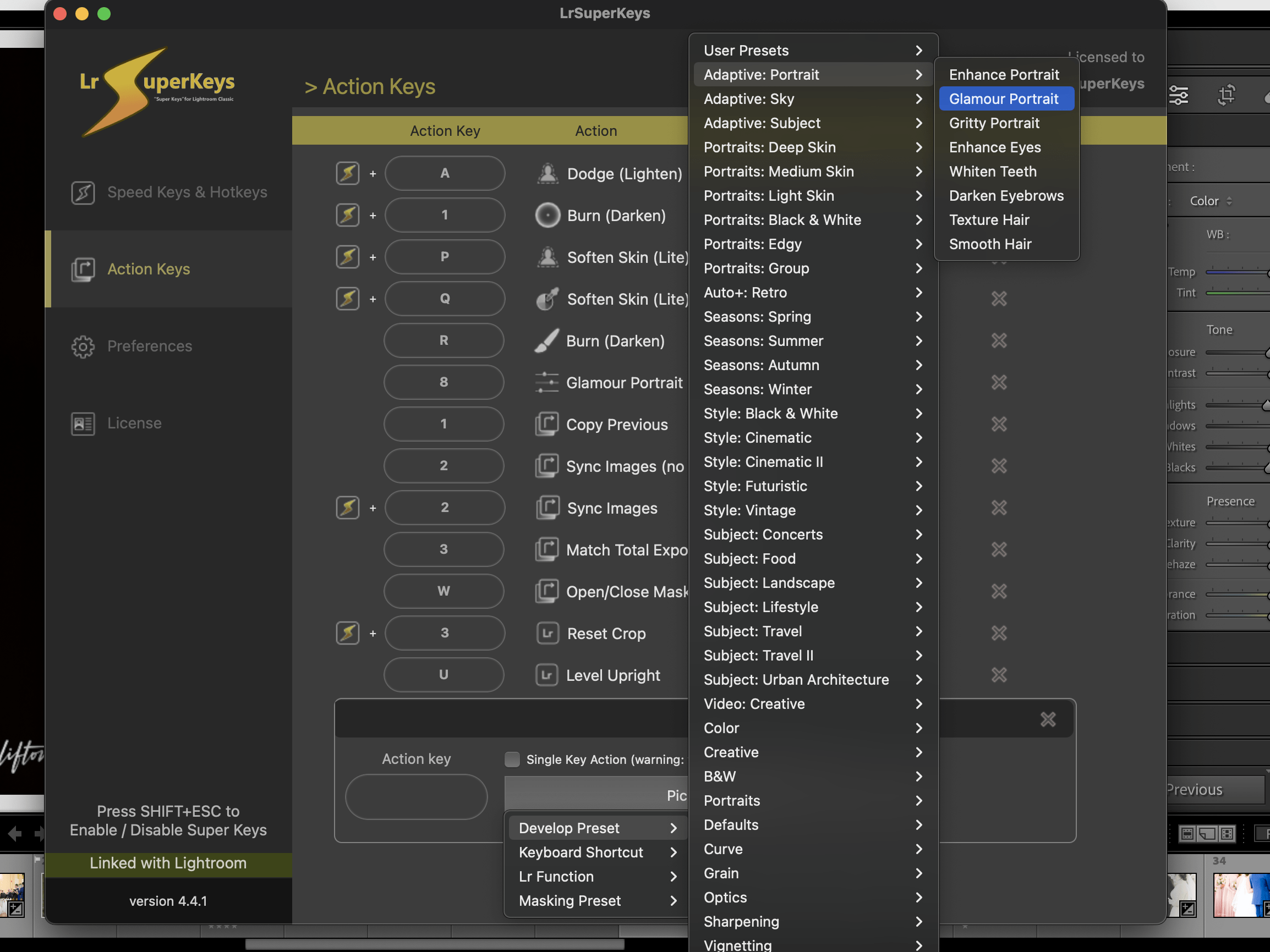The height and width of the screenshot is (952, 1270).
Task: Click the radial Burn (Darken) icon in row 1
Action: pos(548,215)
